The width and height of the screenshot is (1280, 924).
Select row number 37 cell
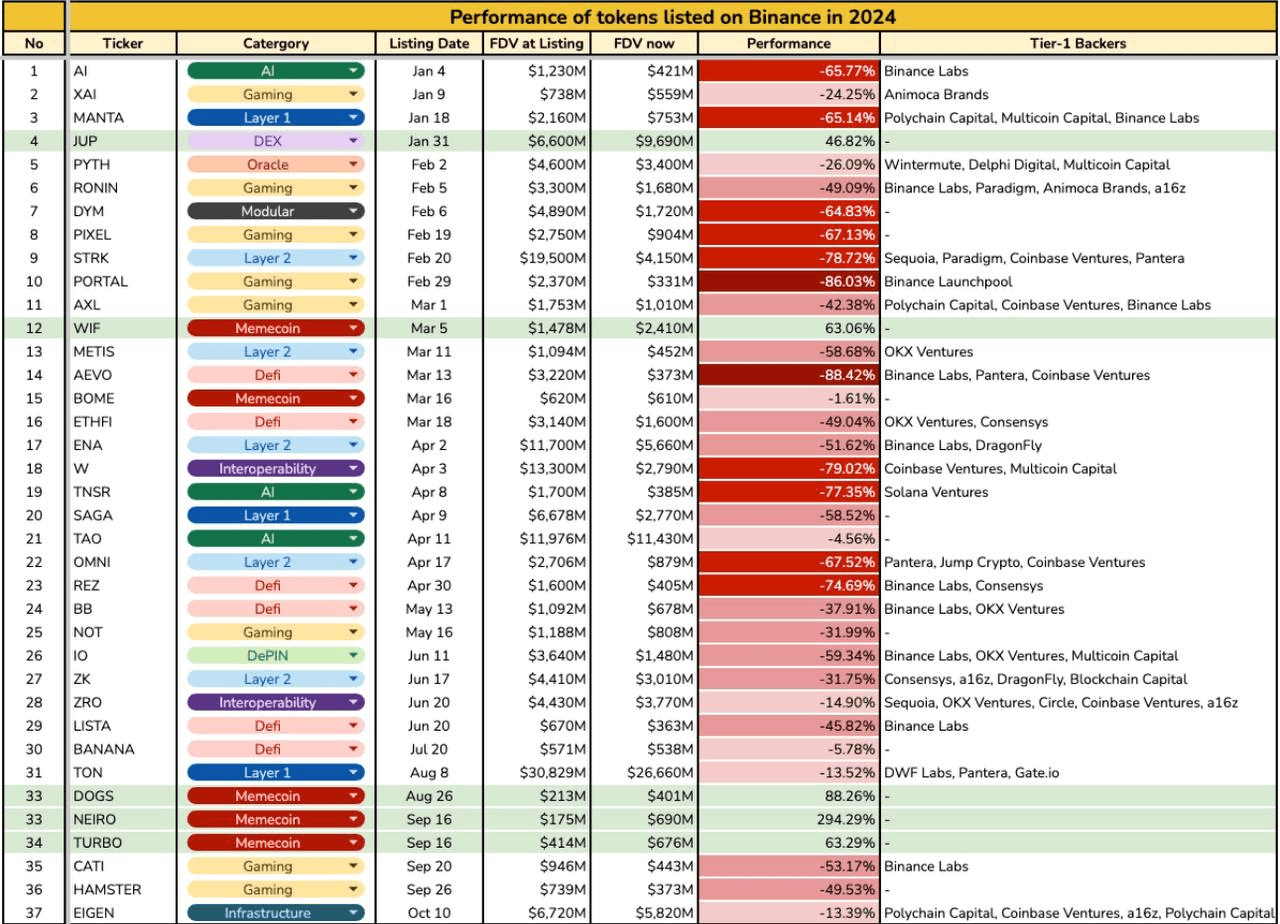coord(34,912)
